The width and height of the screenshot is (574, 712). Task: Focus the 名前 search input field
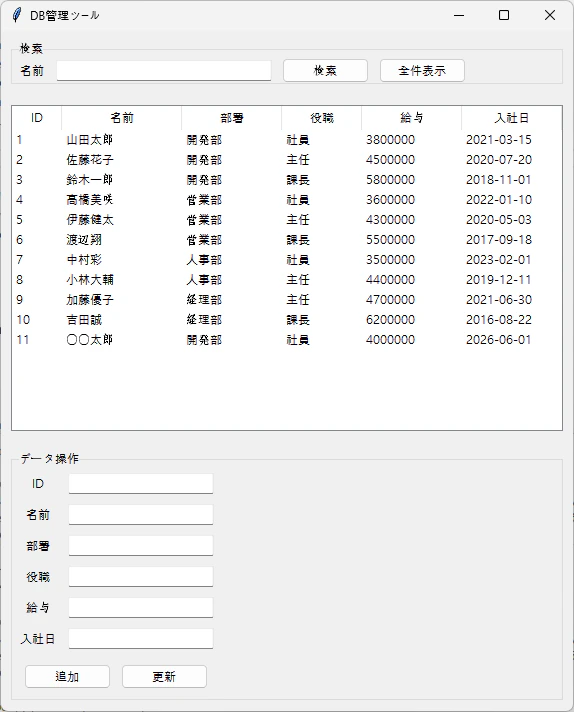[x=164, y=71]
